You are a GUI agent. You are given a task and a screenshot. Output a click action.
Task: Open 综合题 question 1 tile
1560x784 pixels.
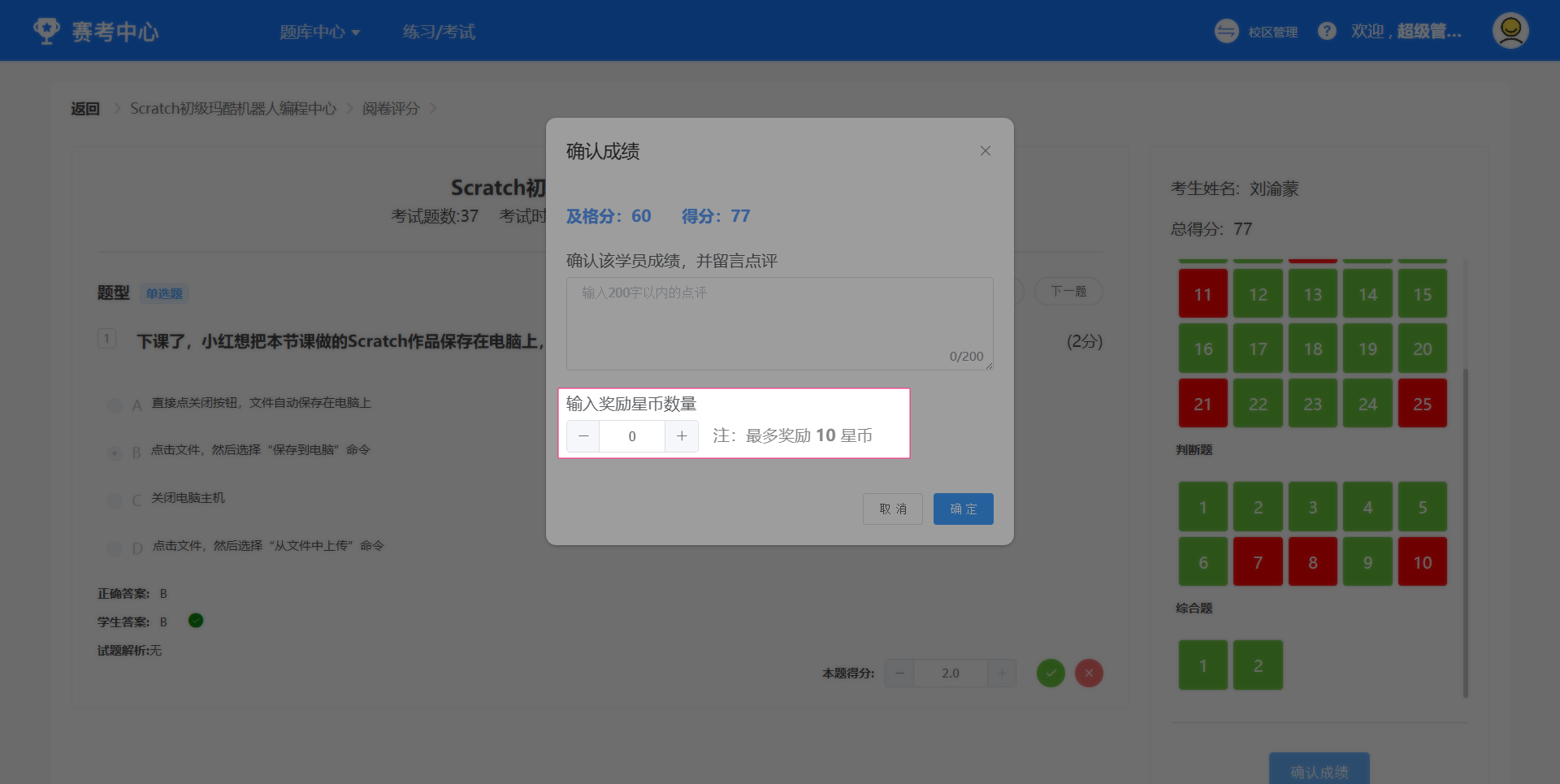1203,665
